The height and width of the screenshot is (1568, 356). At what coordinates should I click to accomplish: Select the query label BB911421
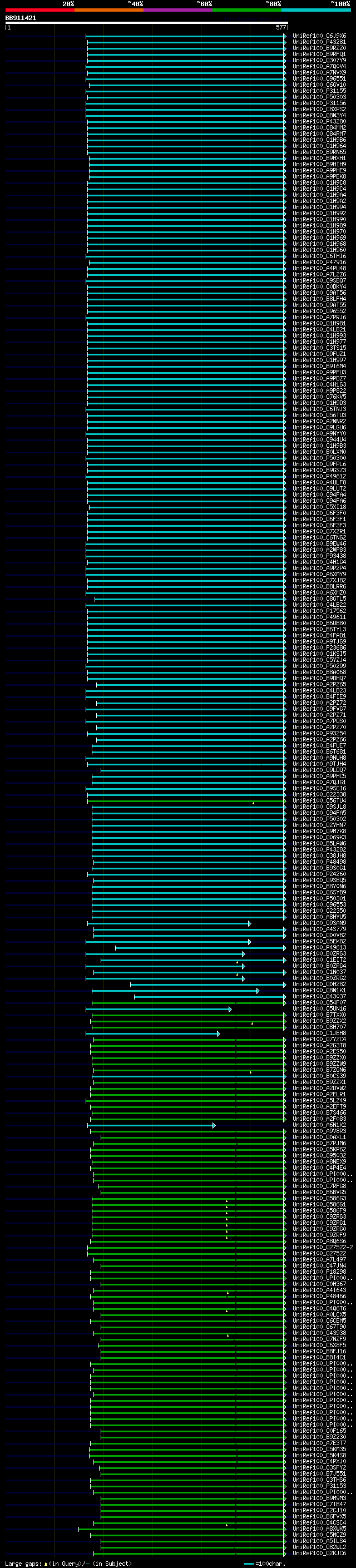(x=21, y=18)
